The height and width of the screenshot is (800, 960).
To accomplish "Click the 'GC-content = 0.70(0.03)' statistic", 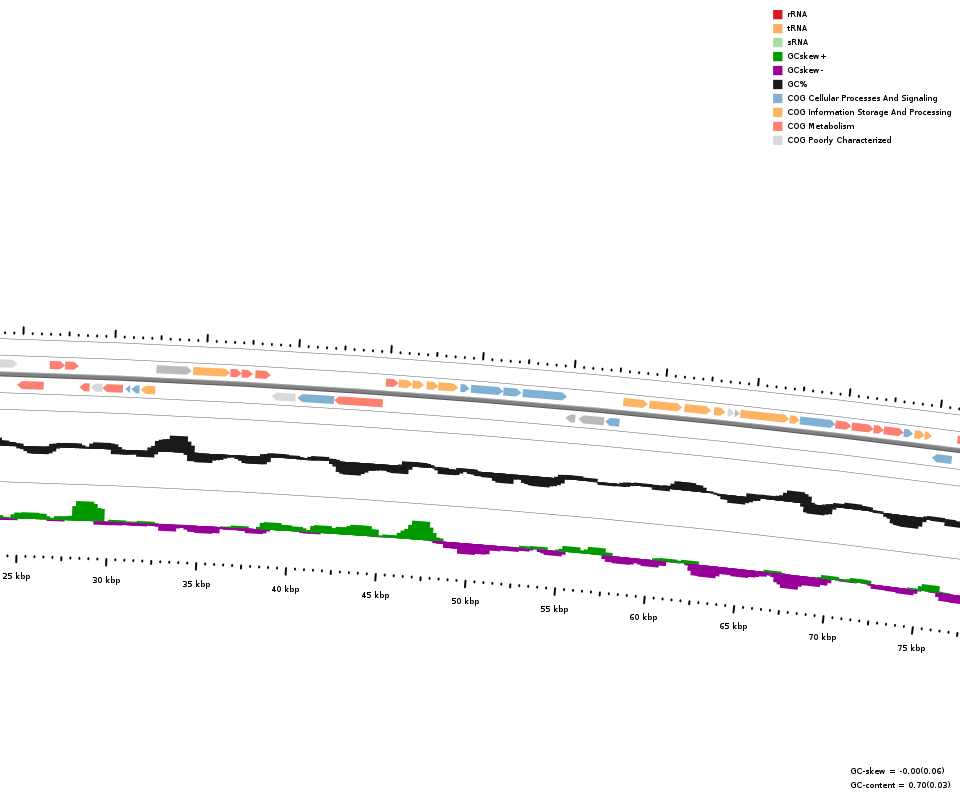I will [x=901, y=785].
